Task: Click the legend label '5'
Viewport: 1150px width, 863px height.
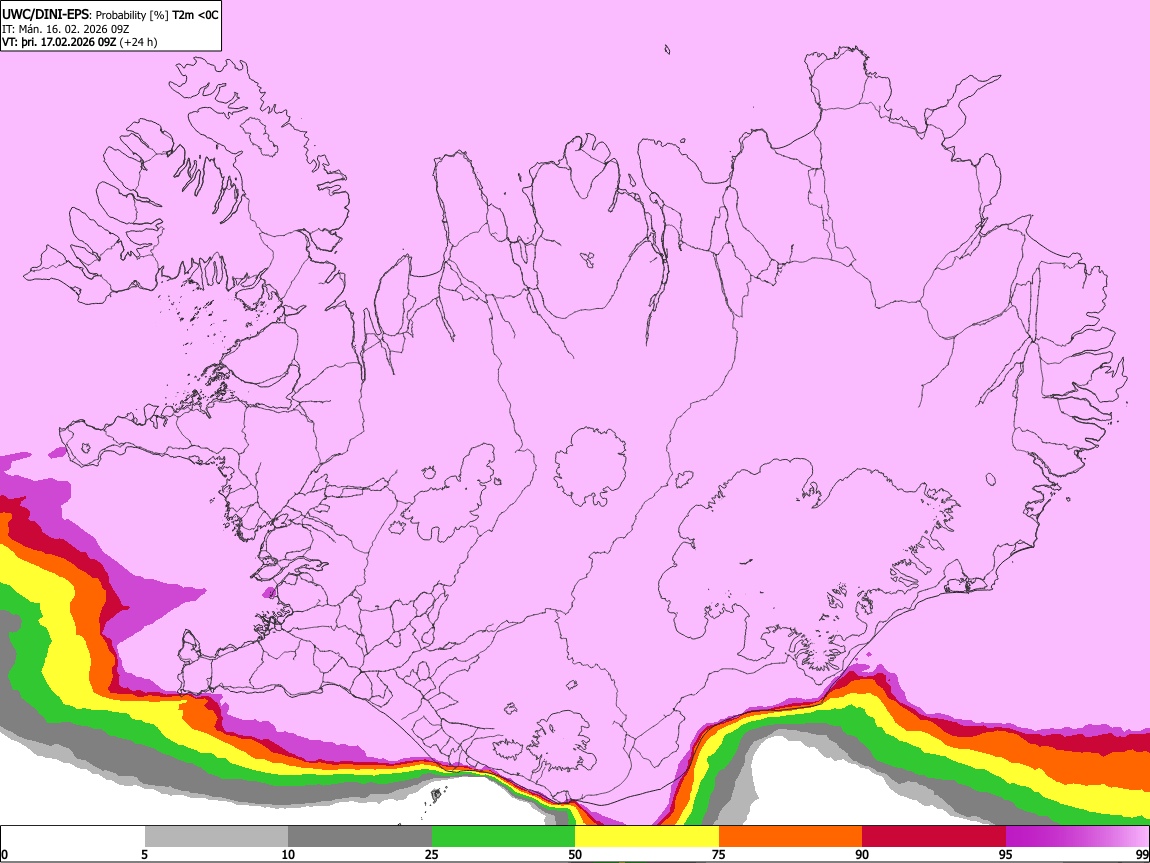Action: click(x=144, y=854)
